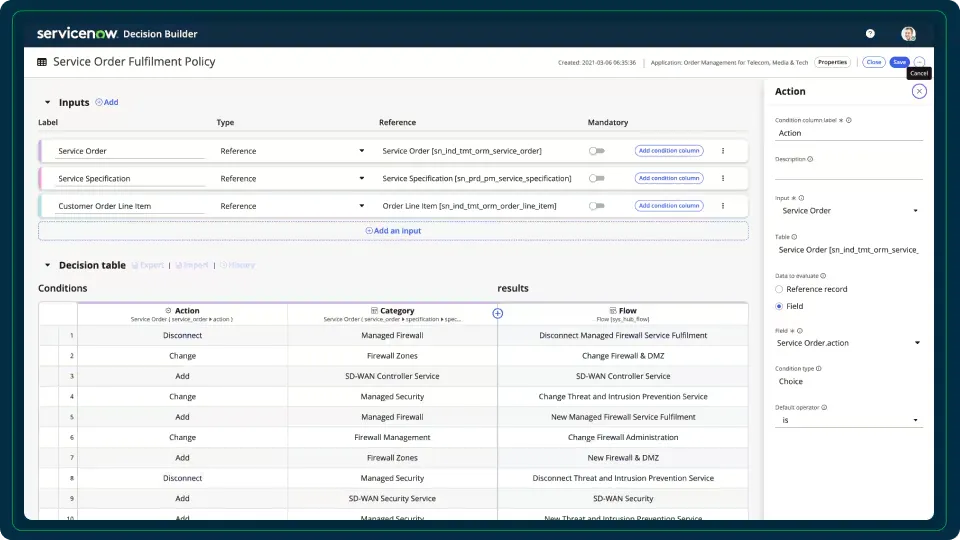Click Add condition column for Customer Order Line Item
This screenshot has width=960, height=540.
pos(669,206)
